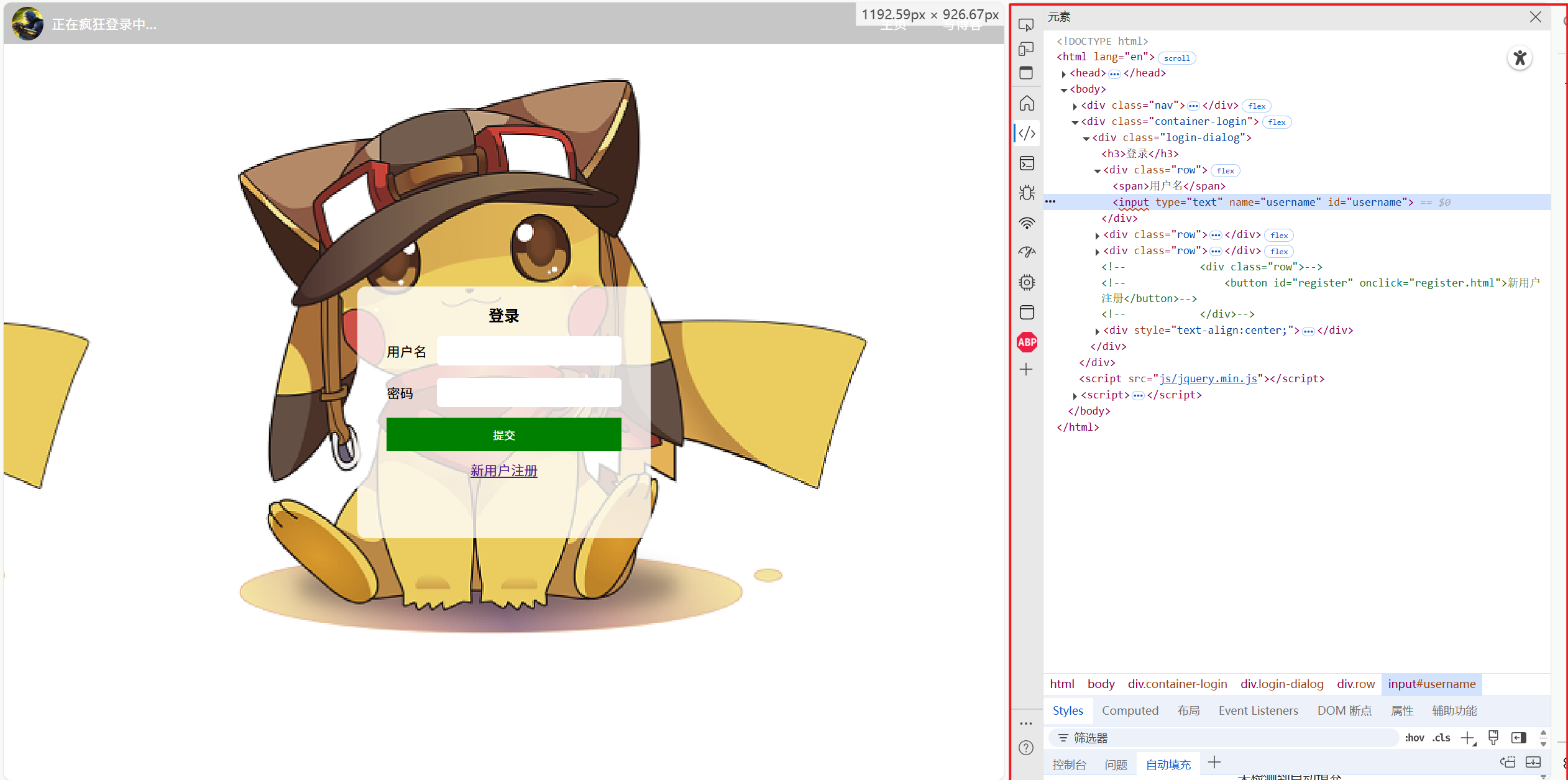
Task: Open the Performance gauge icon
Action: pyautogui.click(x=1027, y=252)
